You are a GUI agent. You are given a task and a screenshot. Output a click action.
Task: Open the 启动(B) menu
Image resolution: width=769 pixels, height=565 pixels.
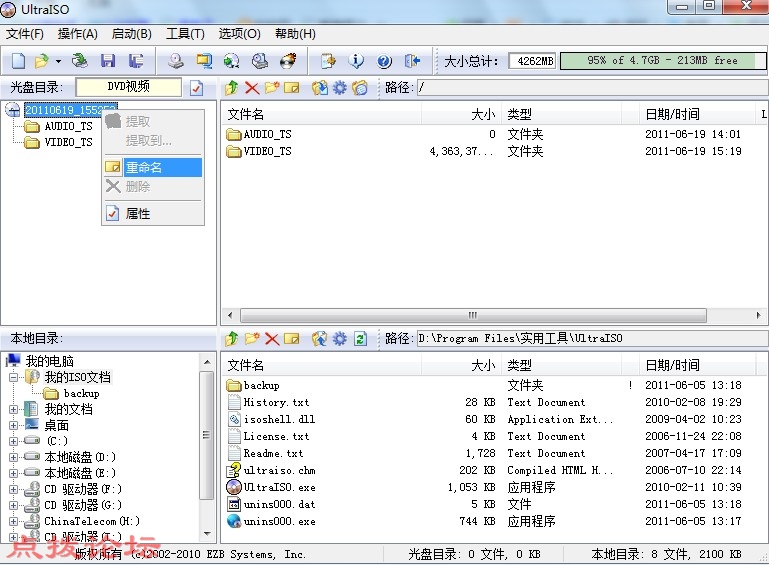(x=131, y=34)
